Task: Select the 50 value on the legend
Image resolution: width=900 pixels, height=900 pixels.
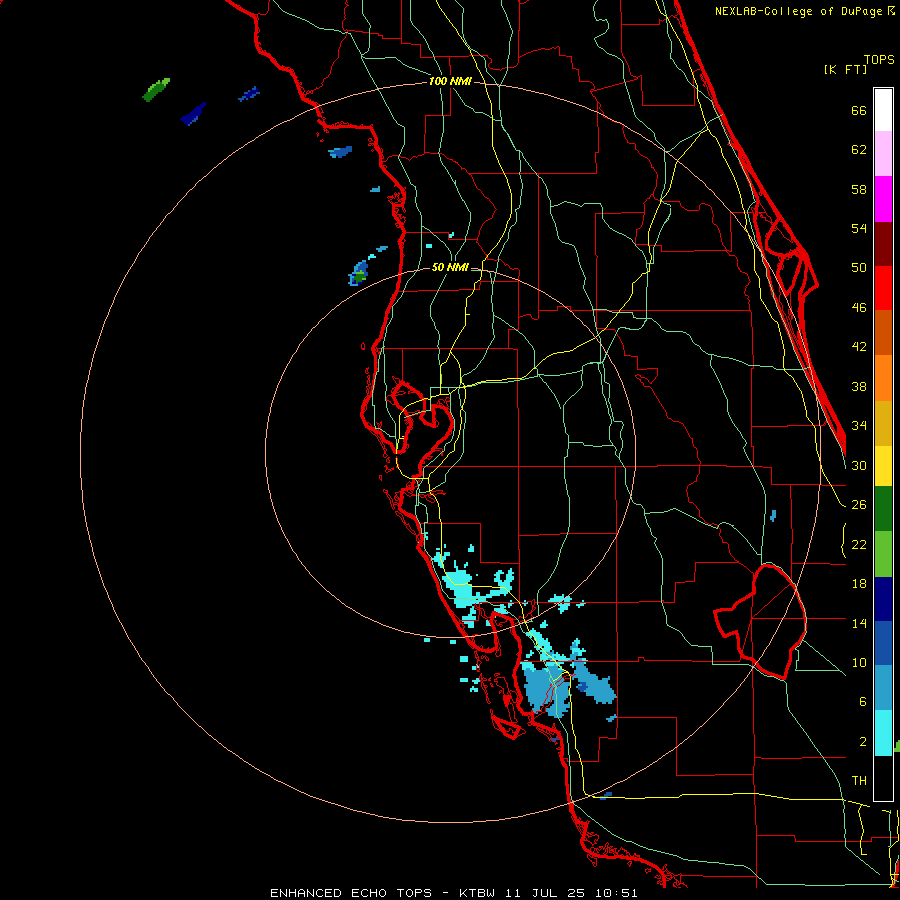Action: tap(859, 268)
